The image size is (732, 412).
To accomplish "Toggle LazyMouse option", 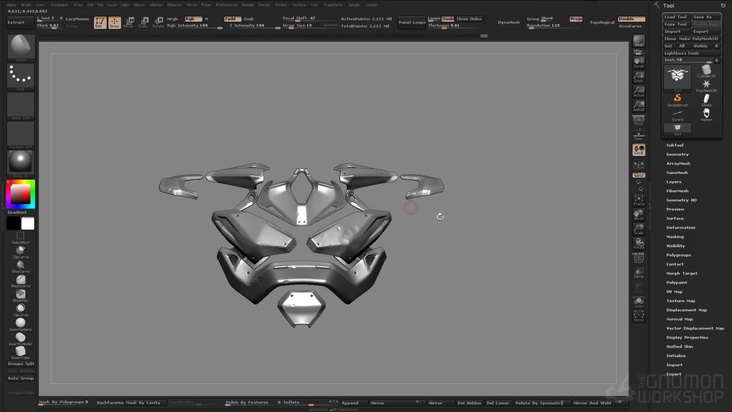I will pyautogui.click(x=77, y=19).
